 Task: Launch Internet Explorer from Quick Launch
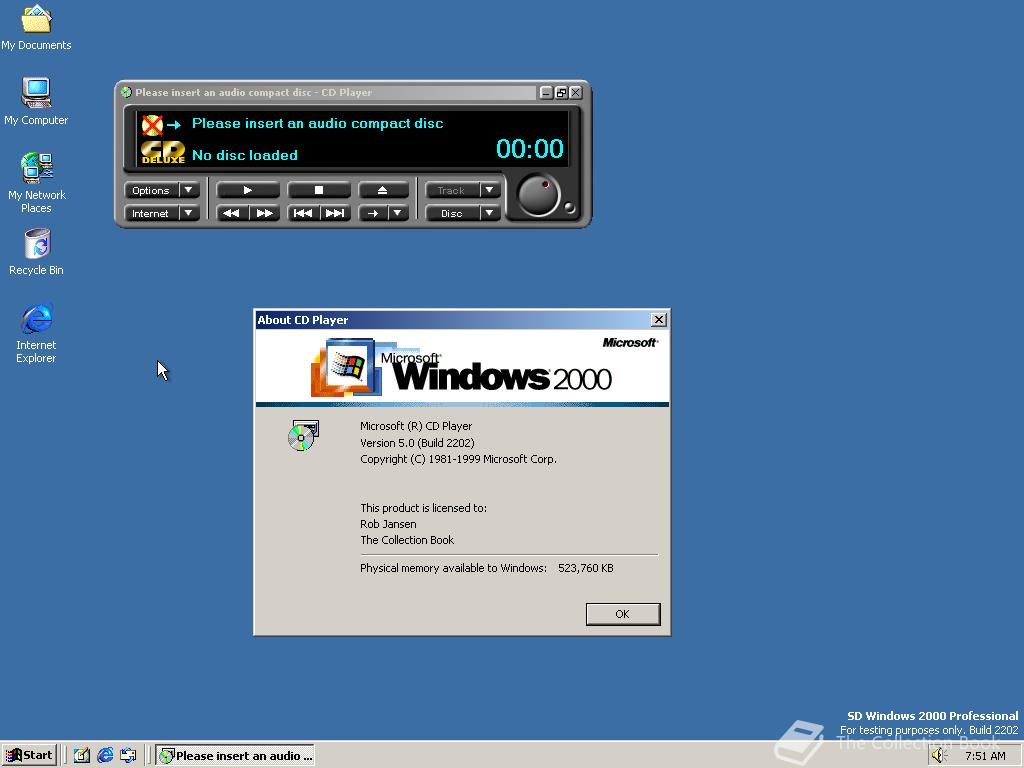click(105, 756)
